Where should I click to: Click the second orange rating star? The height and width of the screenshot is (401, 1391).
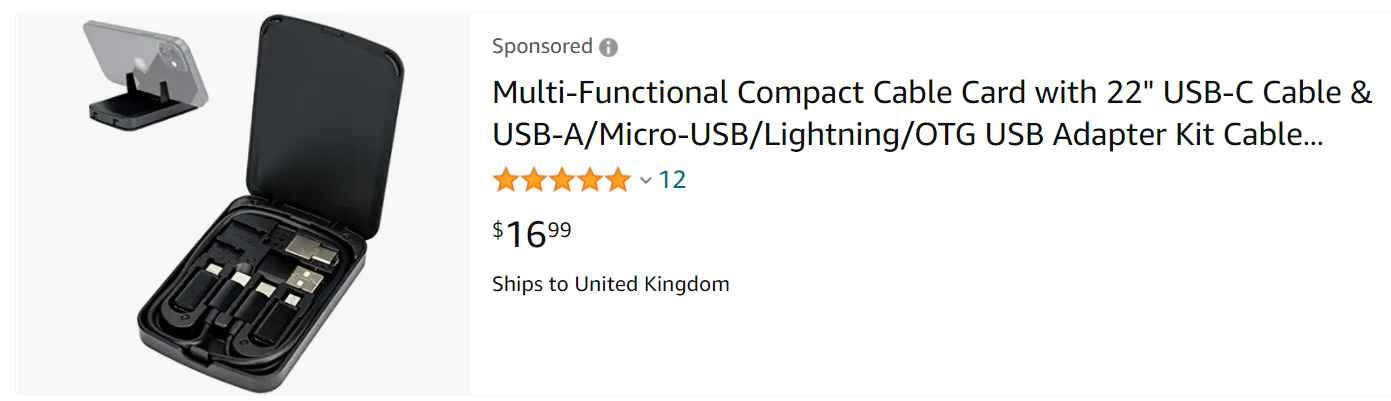(x=534, y=180)
